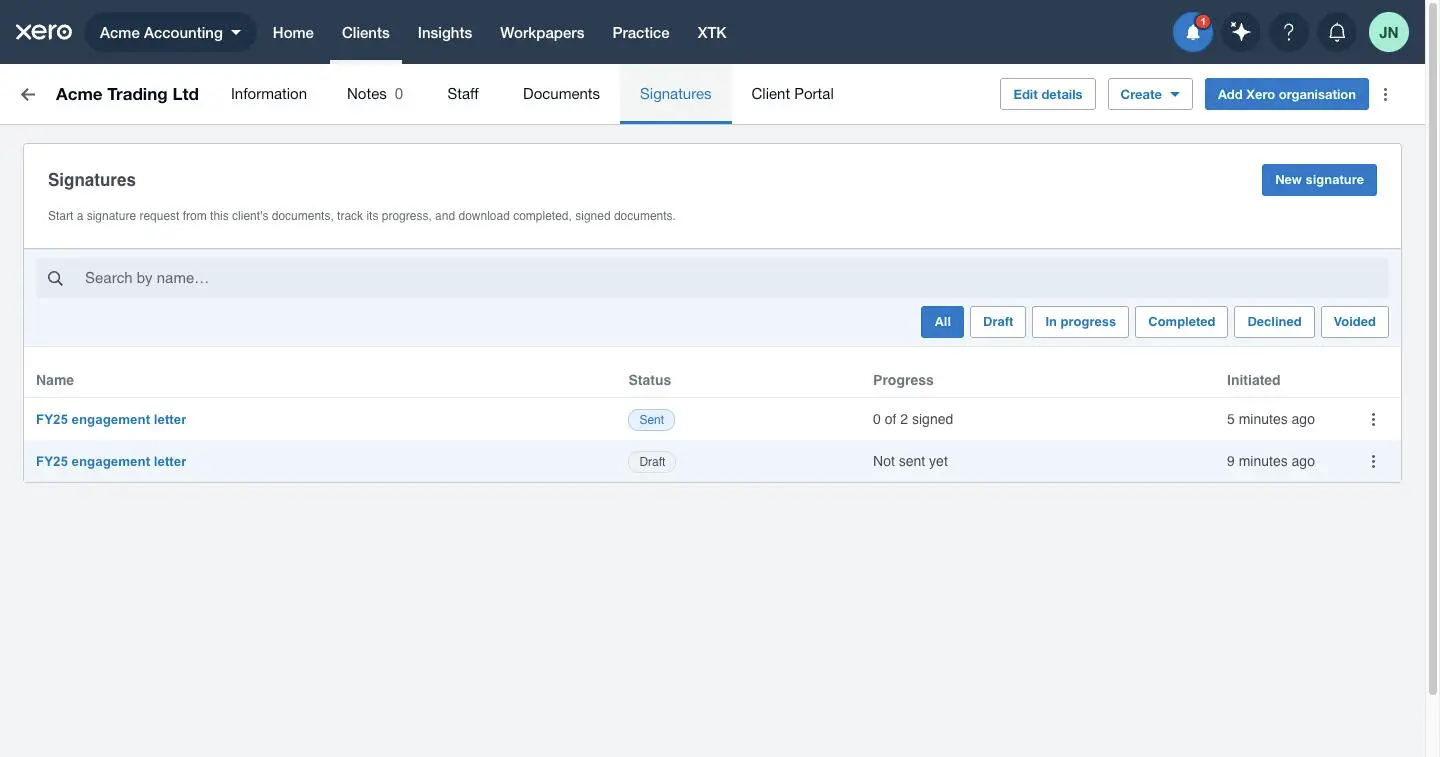
Task: Open the Draft FY25 engagement letter
Action: 111,461
